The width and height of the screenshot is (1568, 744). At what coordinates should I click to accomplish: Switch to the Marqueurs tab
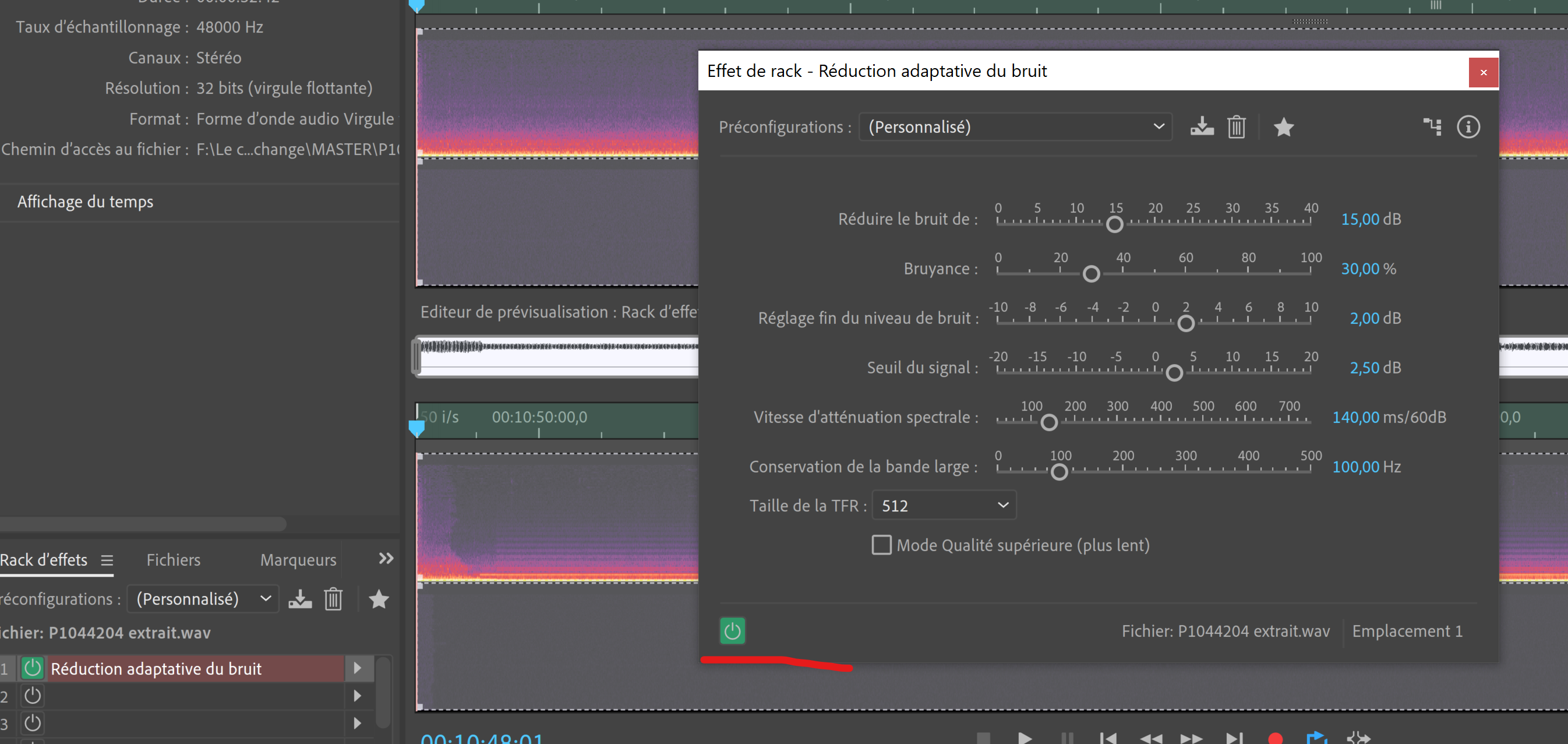pyautogui.click(x=298, y=559)
